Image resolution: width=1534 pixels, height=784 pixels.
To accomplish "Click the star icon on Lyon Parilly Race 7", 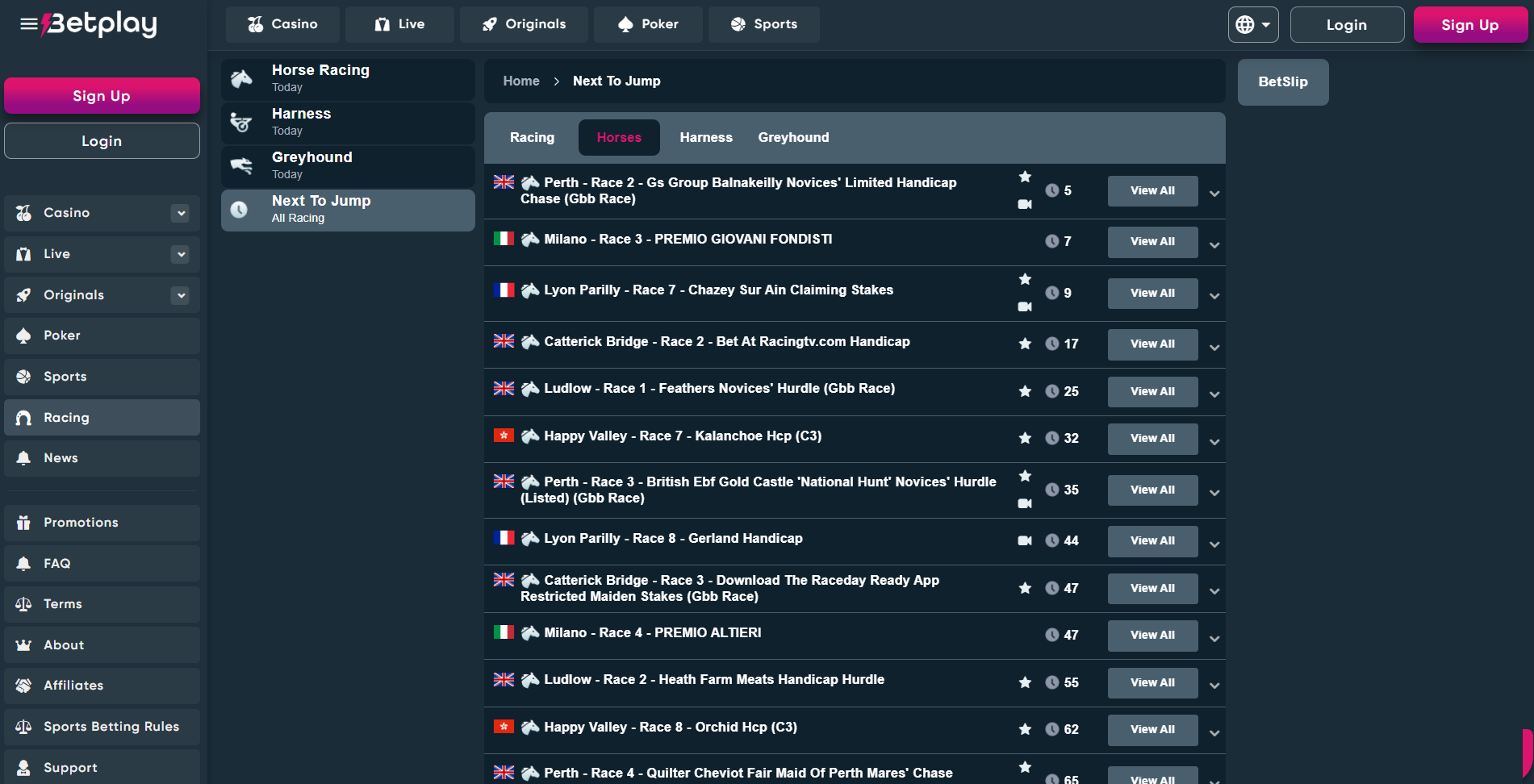I will click(1025, 279).
